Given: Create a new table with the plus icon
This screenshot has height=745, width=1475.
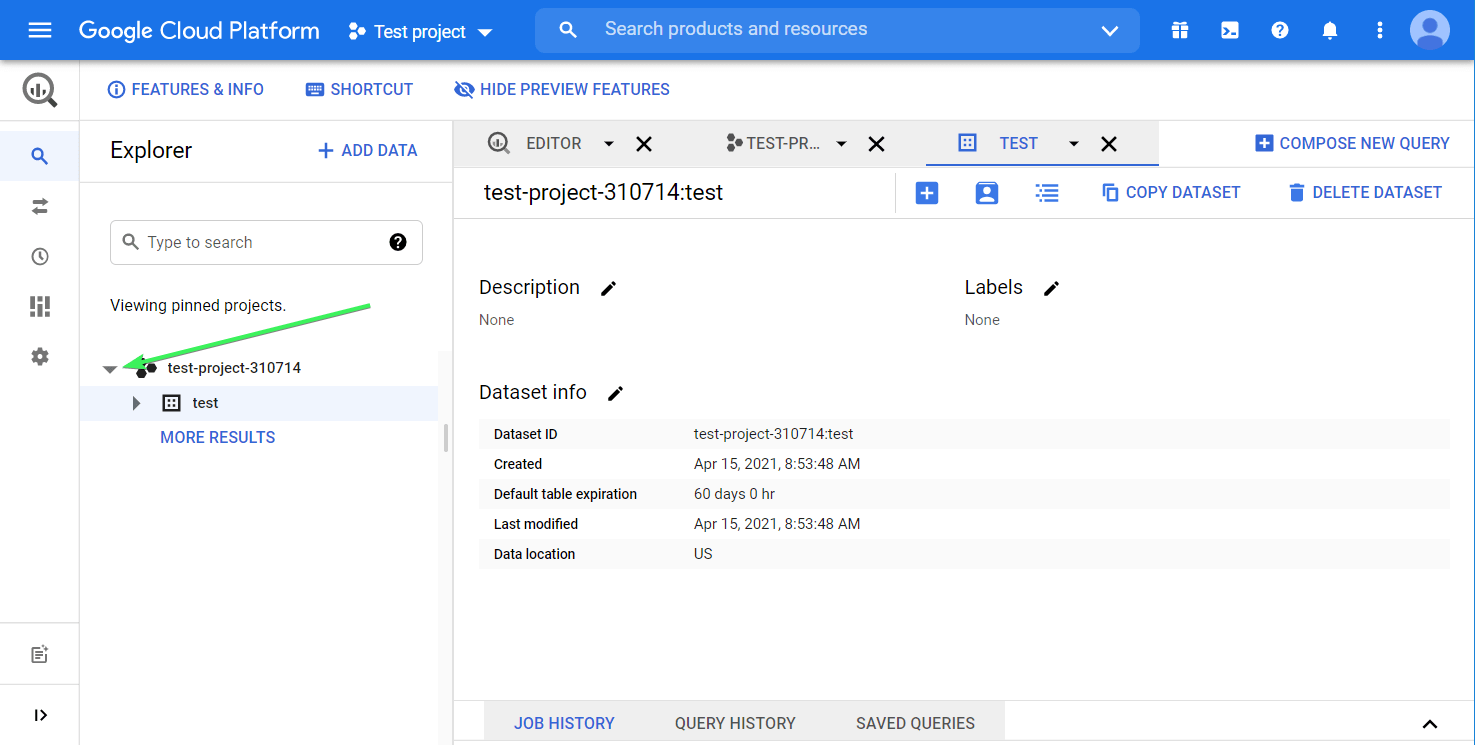Looking at the screenshot, I should [926, 192].
